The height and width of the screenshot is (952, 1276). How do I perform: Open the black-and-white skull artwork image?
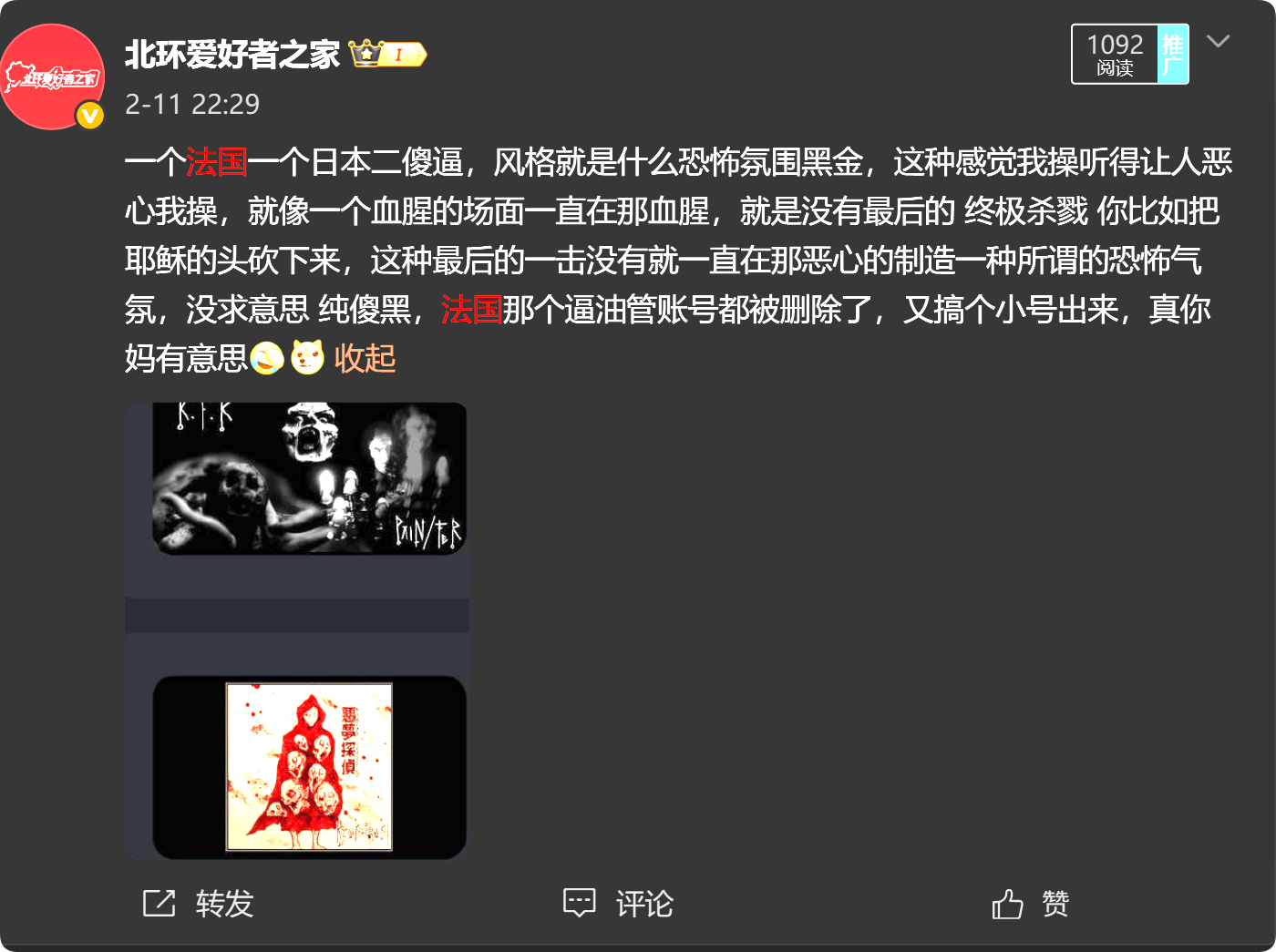309,478
